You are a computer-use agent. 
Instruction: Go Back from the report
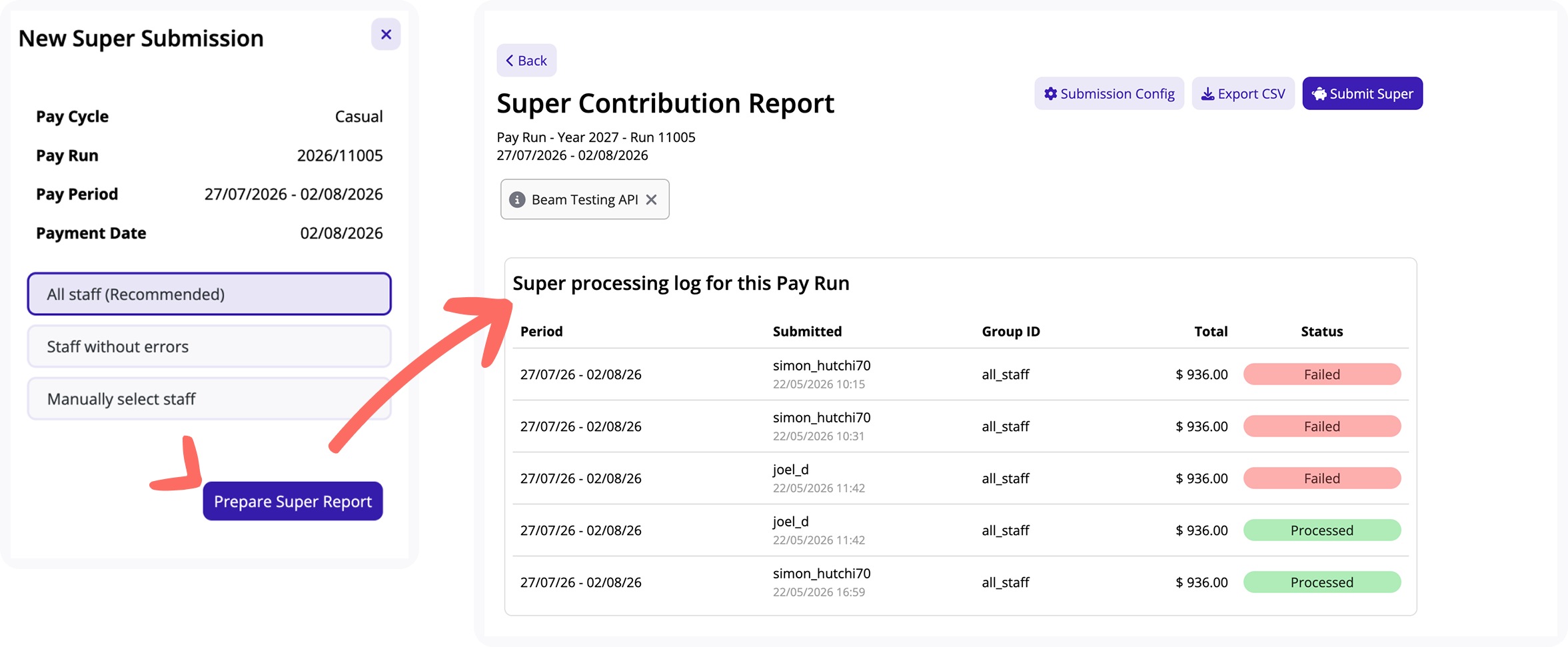[526, 61]
